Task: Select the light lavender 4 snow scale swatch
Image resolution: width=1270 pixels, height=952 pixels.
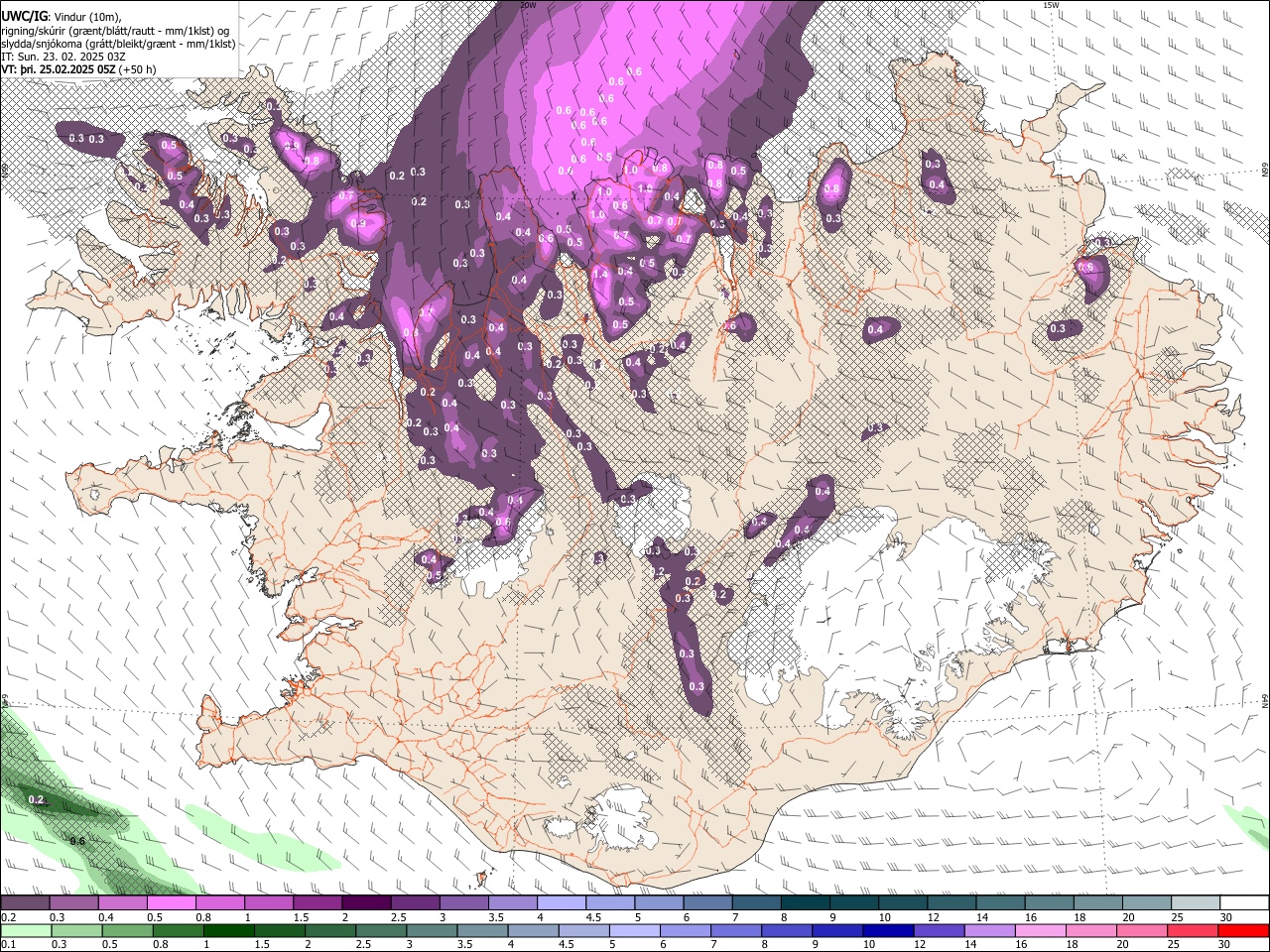Action: [561, 903]
